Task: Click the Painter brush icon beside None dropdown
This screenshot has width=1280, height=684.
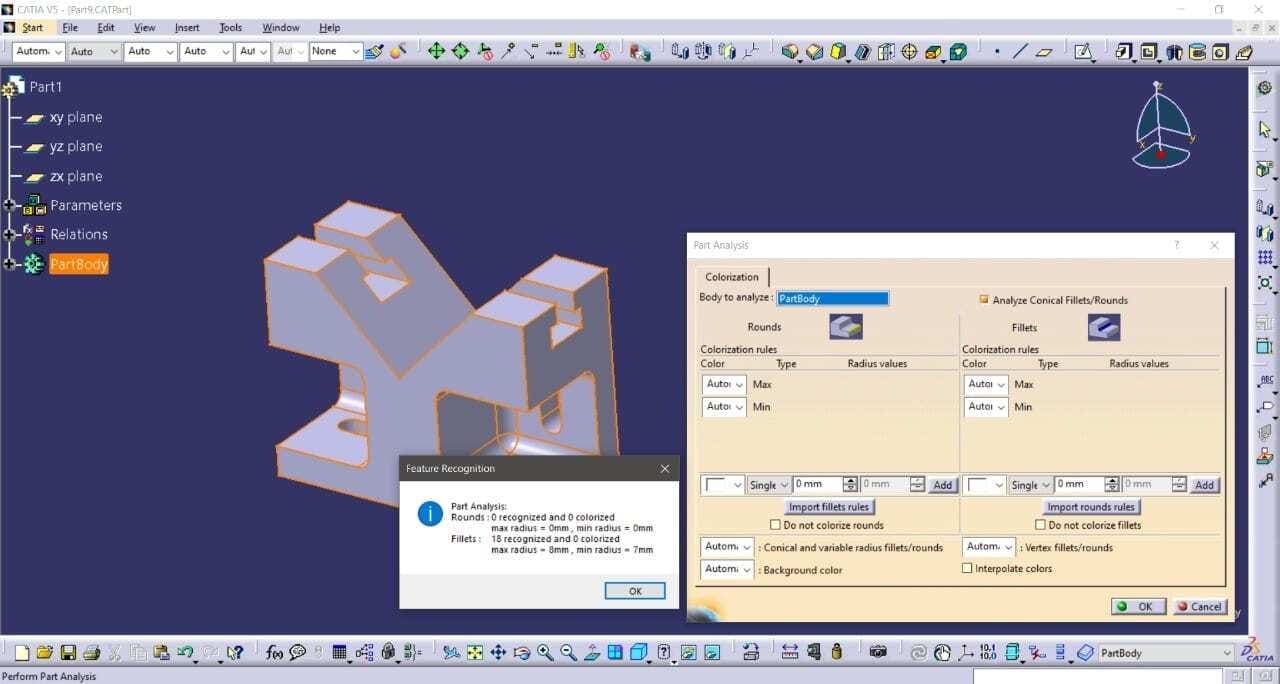Action: (374, 51)
